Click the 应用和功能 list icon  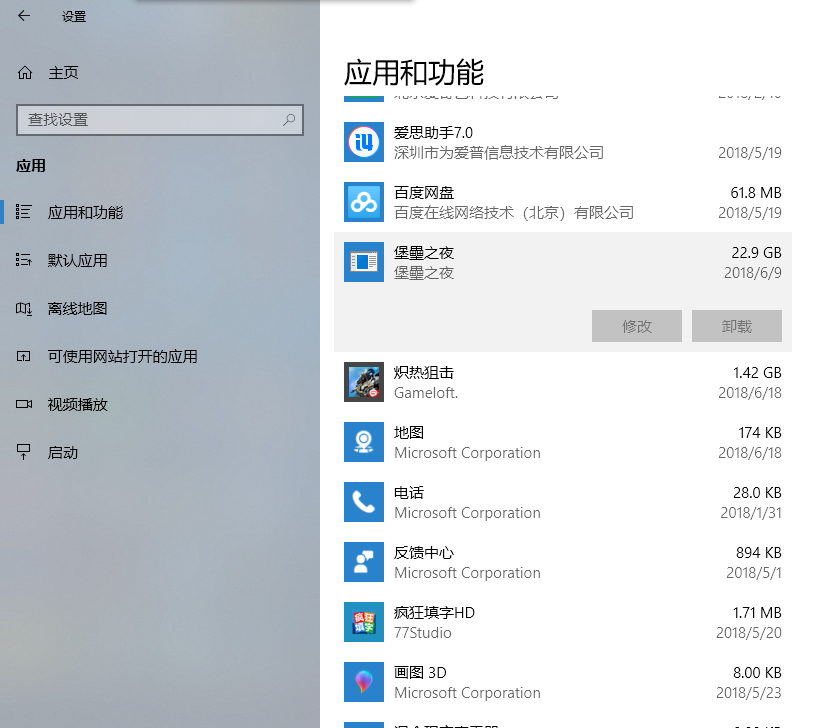click(23, 212)
